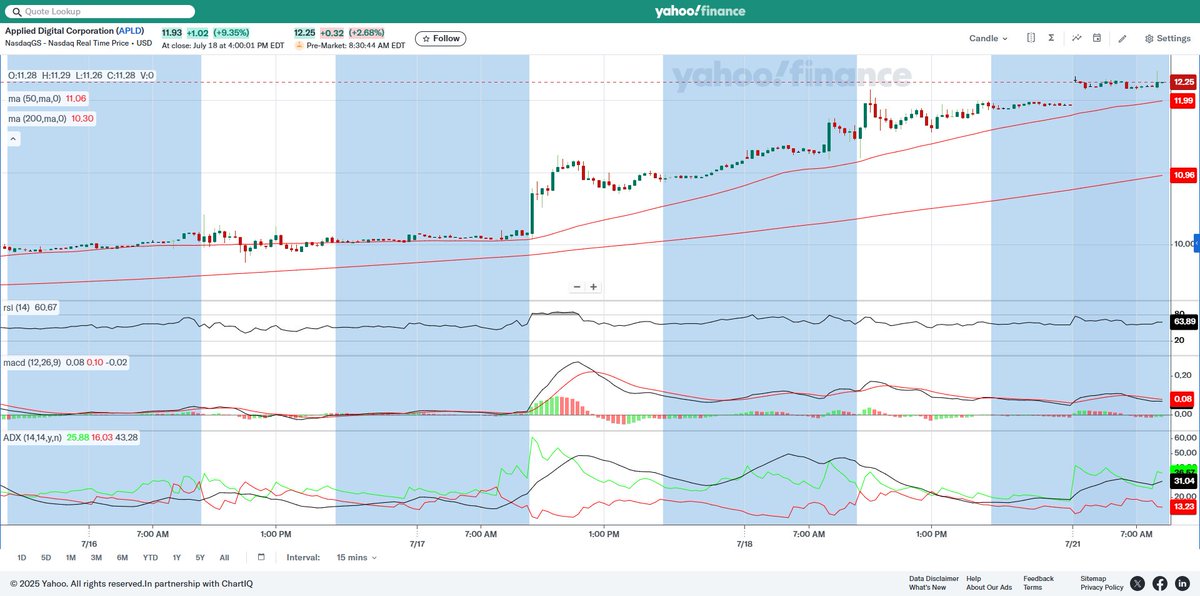Click the OHLC readout line at chart top
The width and height of the screenshot is (1200, 596).
coord(81,75)
